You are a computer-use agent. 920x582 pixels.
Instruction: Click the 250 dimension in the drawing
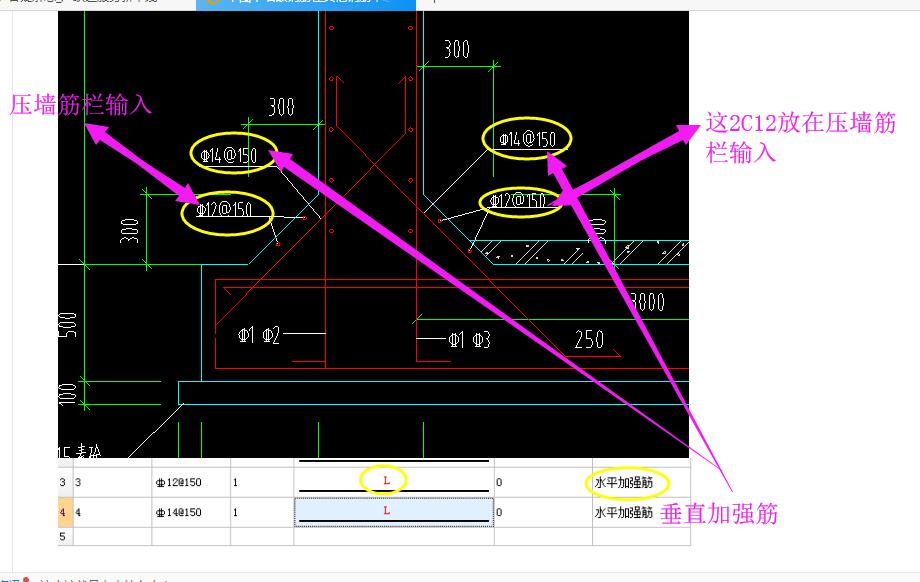[x=589, y=340]
